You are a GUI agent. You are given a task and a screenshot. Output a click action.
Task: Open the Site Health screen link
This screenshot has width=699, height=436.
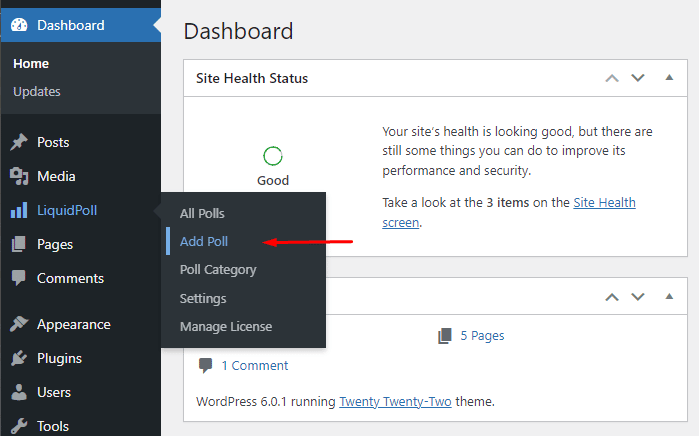tap(509, 212)
